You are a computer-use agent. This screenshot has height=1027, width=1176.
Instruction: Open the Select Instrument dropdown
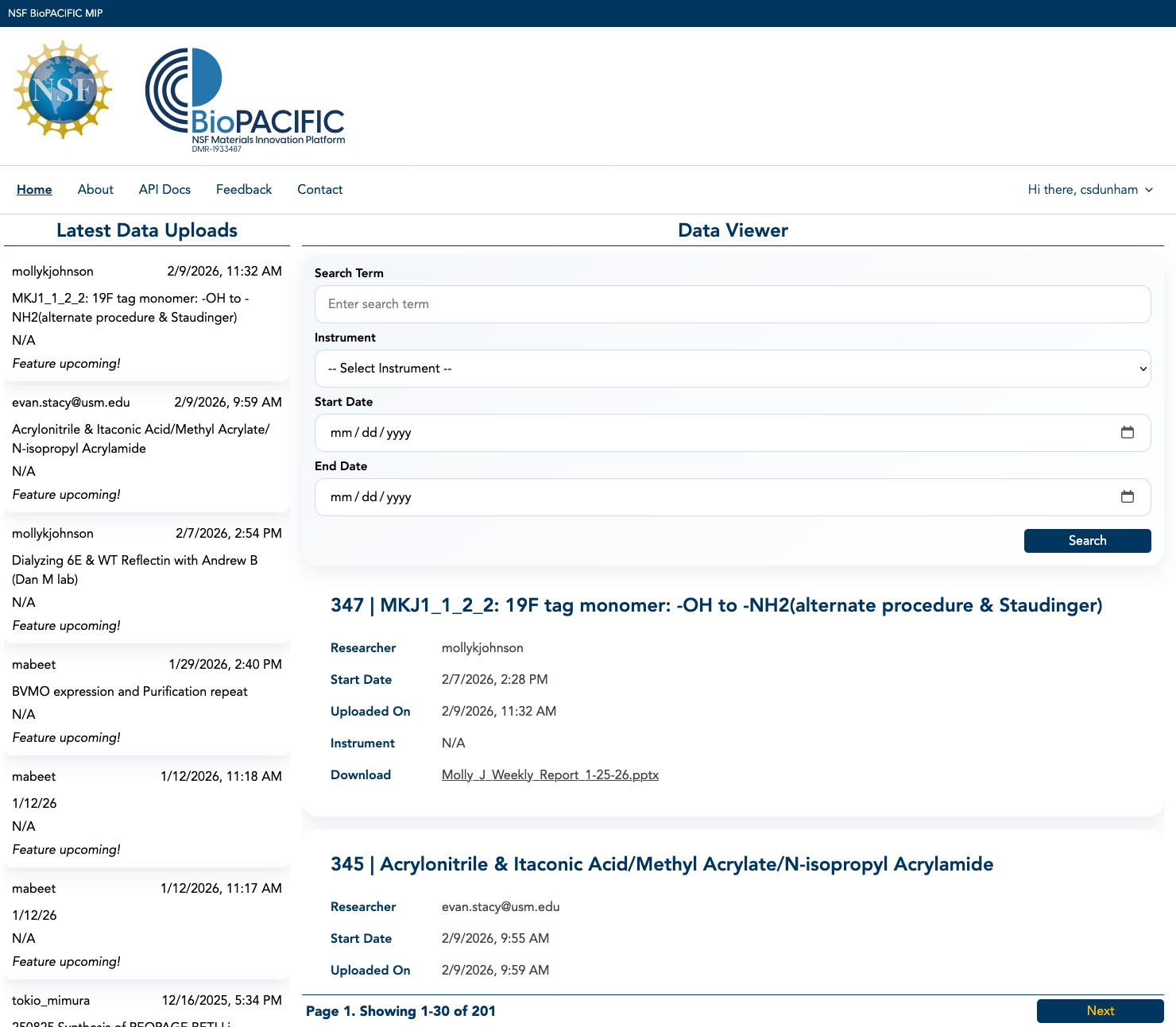[732, 369]
